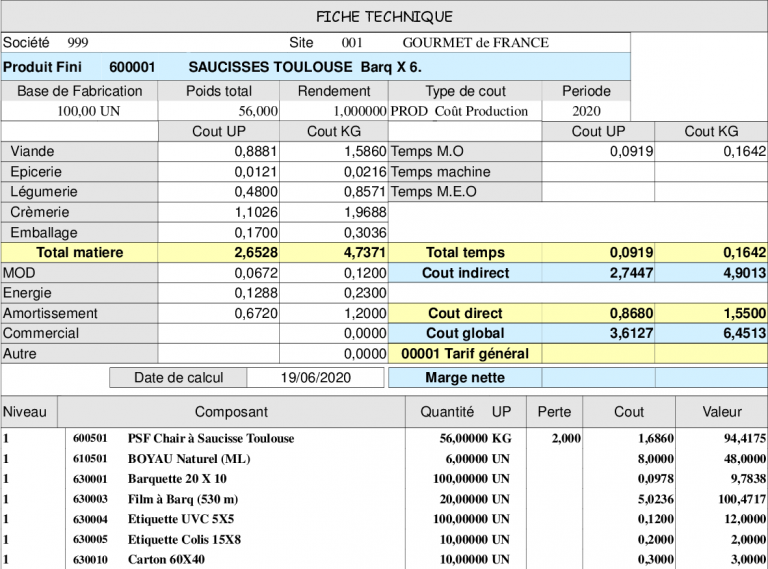Click the Site code field 001
The height and width of the screenshot is (569, 768).
click(x=351, y=43)
